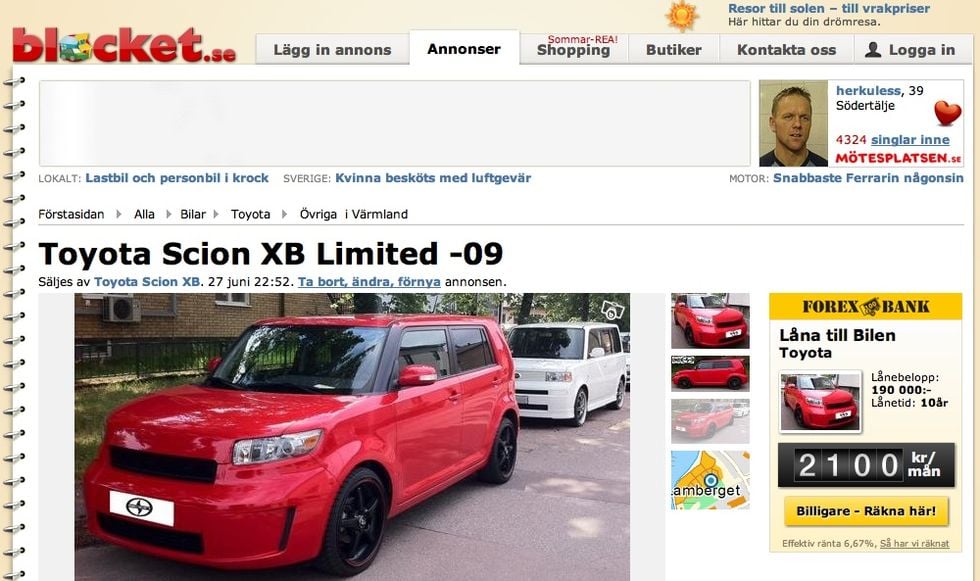Image resolution: width=980 pixels, height=581 pixels.
Task: Click Billigare - Räkna här! button
Action: [x=866, y=511]
